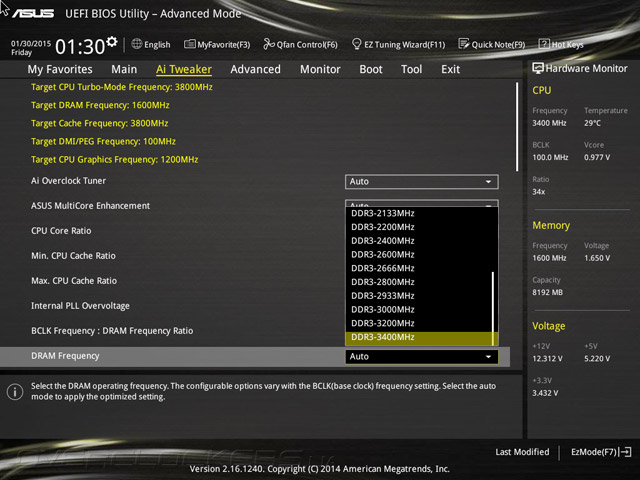
Task: Select the Ai Tweaker tab
Action: [184, 69]
